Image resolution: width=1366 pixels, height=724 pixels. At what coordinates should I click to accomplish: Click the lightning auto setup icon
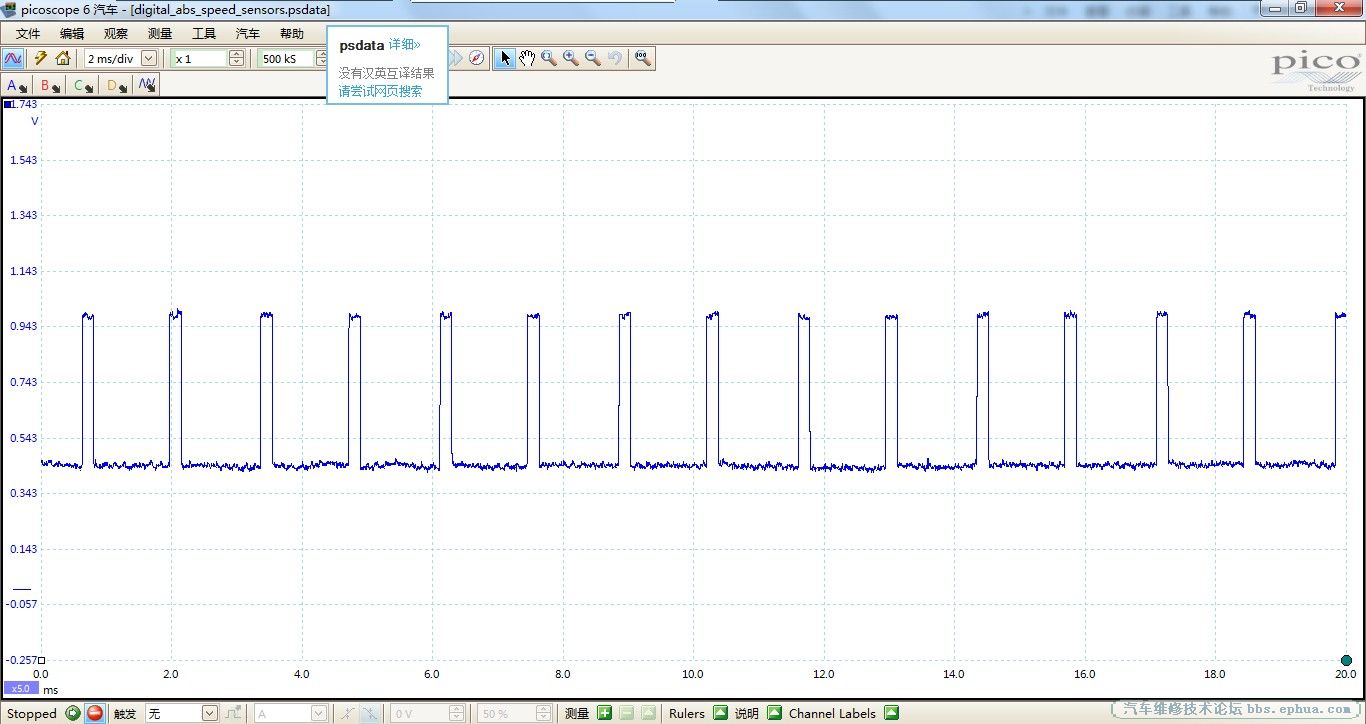tap(41, 58)
